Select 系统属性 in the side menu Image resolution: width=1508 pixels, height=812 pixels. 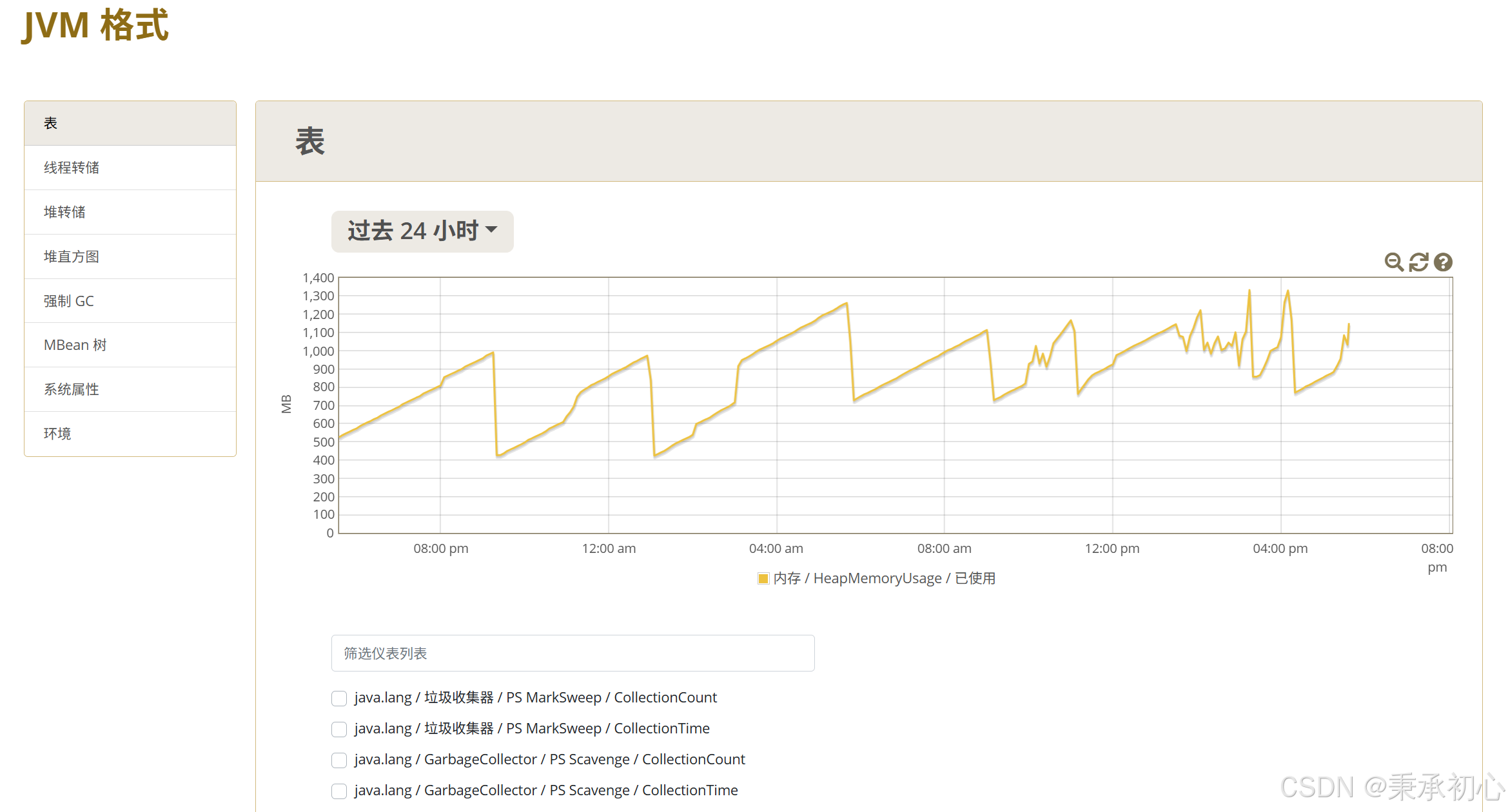point(72,389)
